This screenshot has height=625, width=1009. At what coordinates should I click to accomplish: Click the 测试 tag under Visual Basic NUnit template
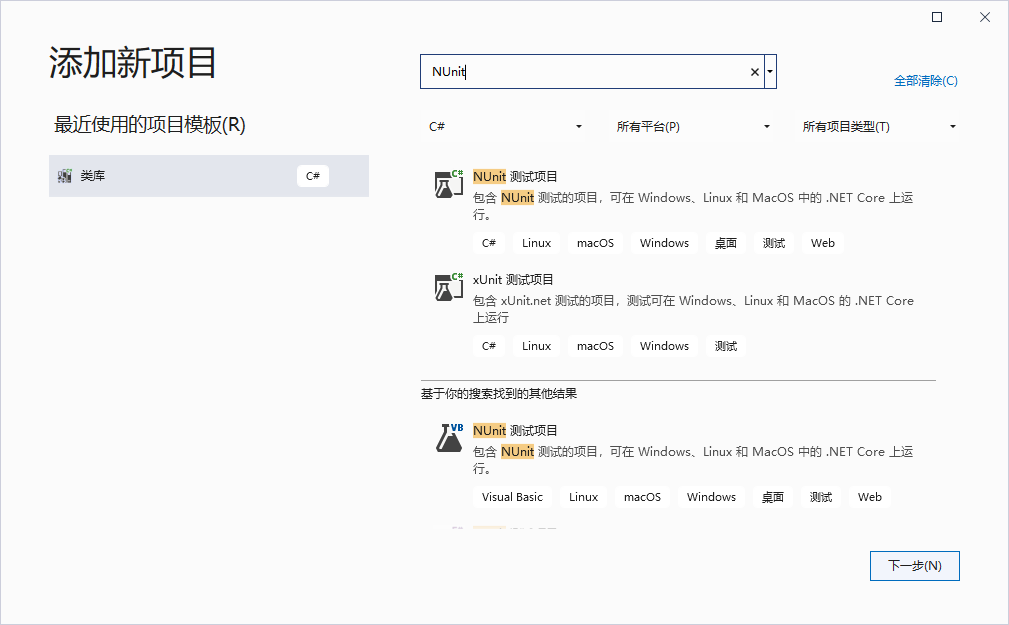coord(820,497)
